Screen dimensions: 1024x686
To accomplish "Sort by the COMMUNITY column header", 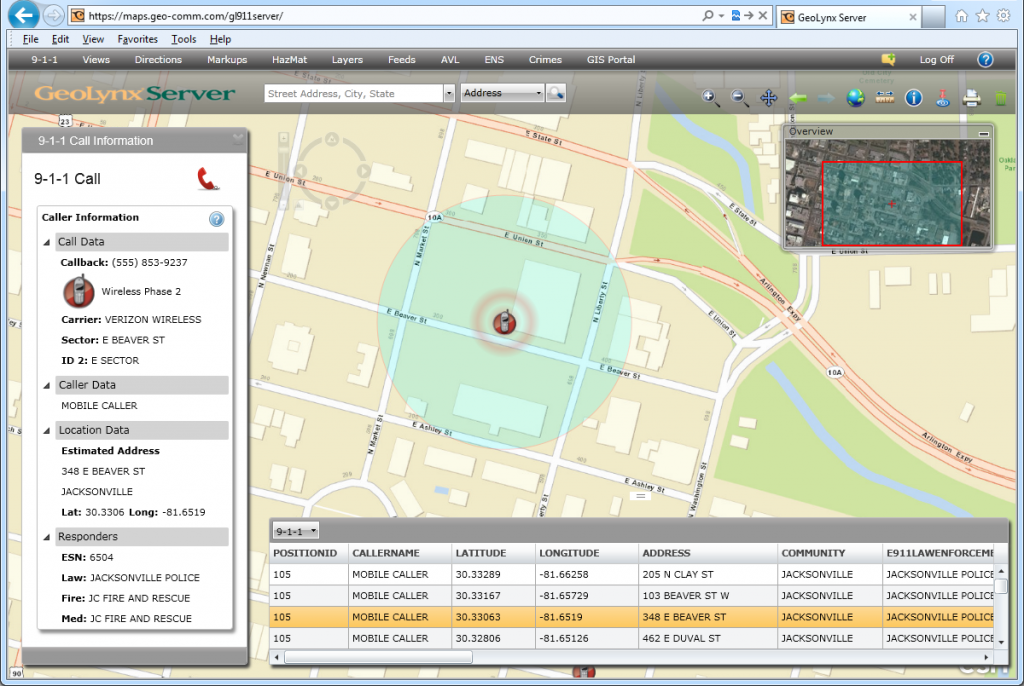I will tap(829, 553).
